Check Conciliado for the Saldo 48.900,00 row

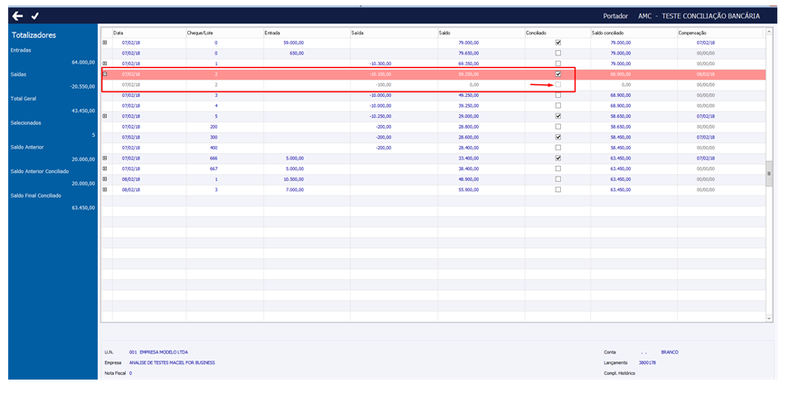coord(558,179)
